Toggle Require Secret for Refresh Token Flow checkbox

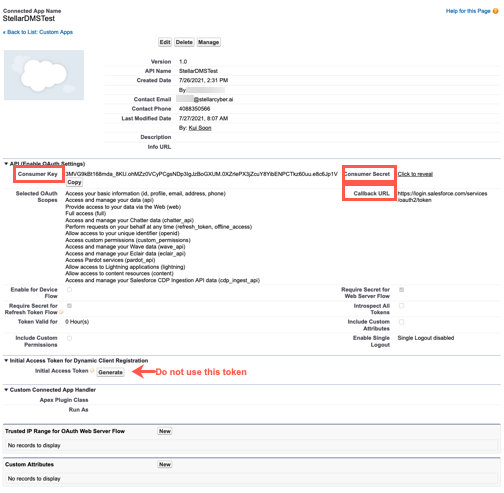[69, 306]
